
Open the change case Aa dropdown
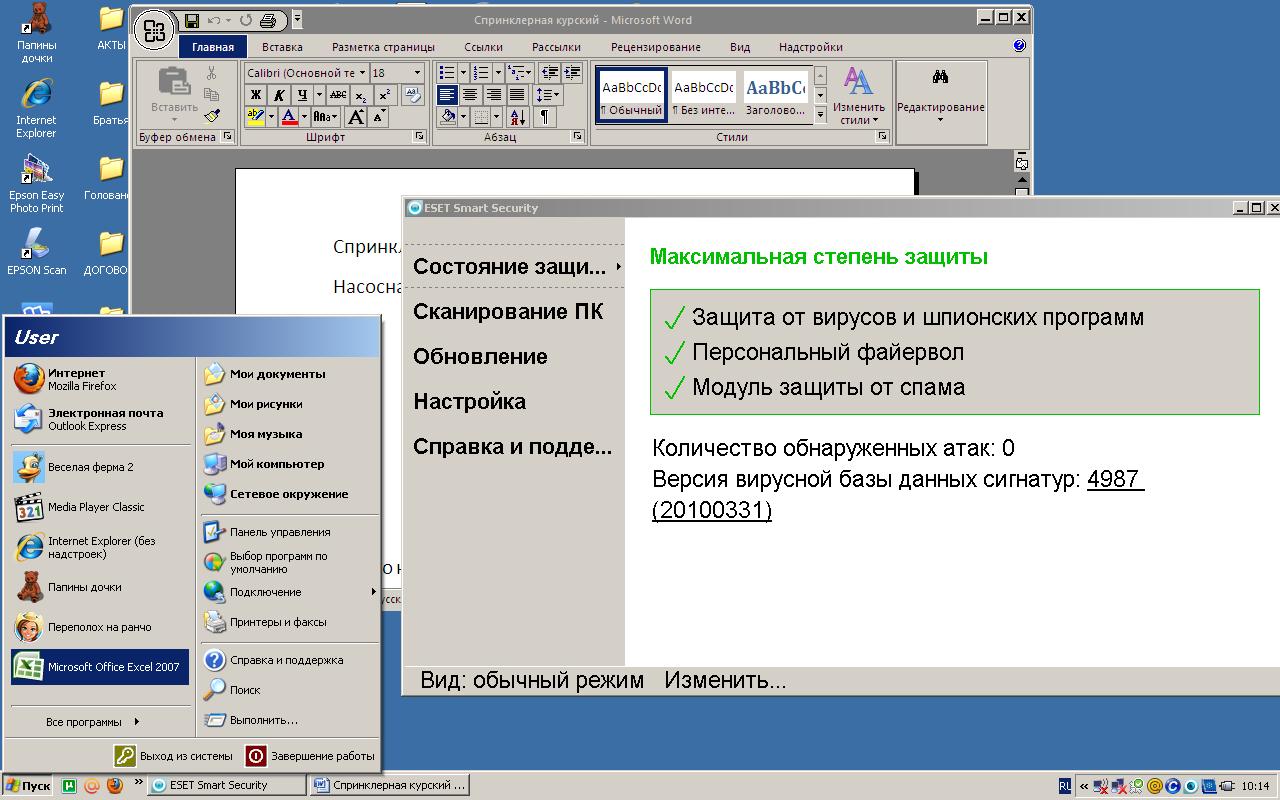pyautogui.click(x=324, y=117)
